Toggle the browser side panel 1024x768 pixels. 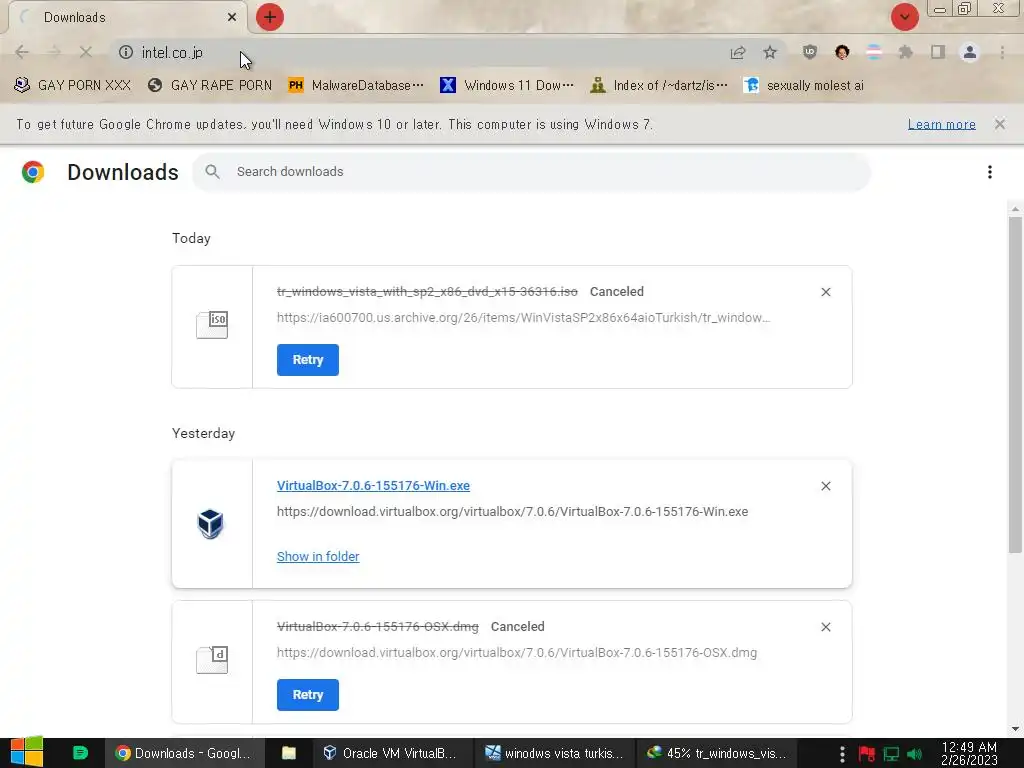click(938, 52)
